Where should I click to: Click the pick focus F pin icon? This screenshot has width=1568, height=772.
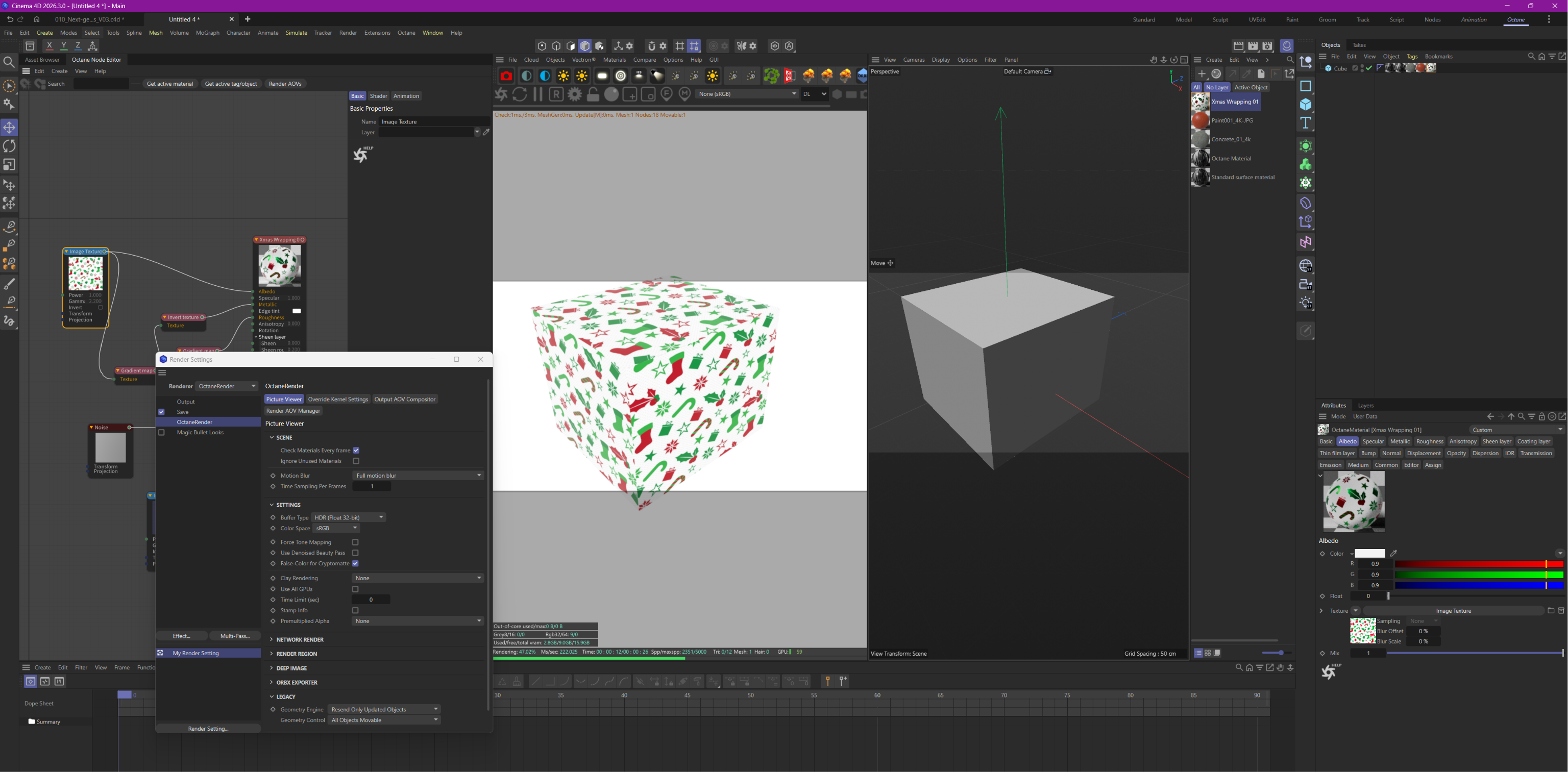tap(667, 94)
